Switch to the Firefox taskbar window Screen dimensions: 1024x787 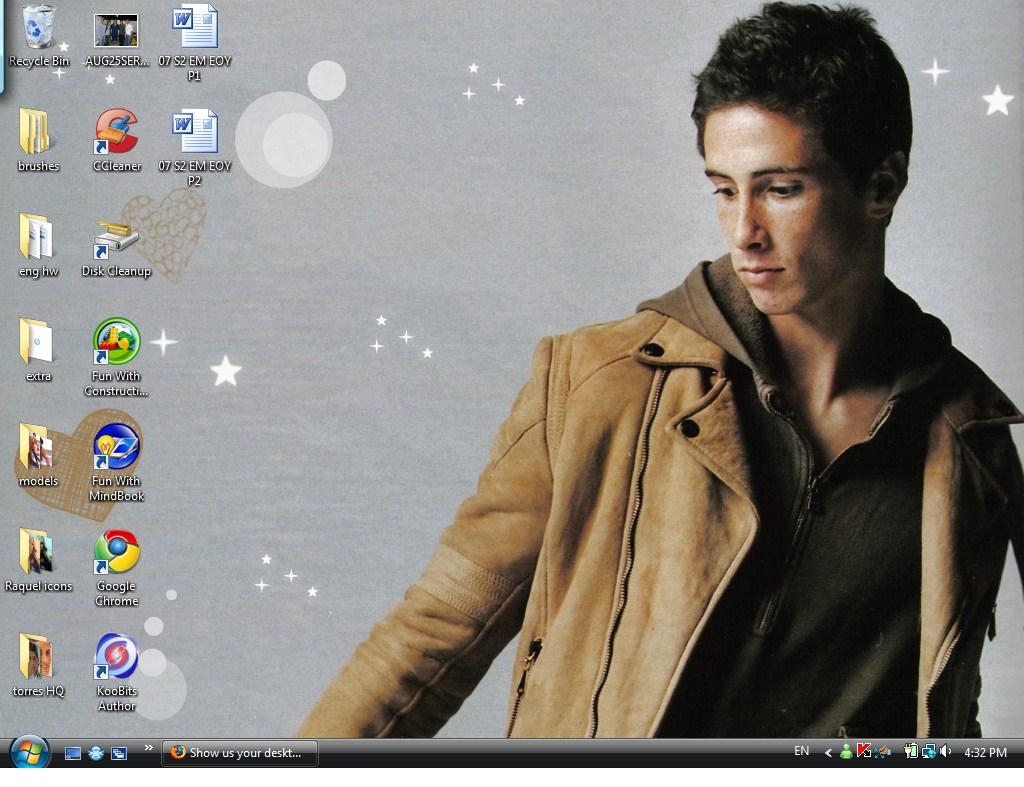pos(240,753)
